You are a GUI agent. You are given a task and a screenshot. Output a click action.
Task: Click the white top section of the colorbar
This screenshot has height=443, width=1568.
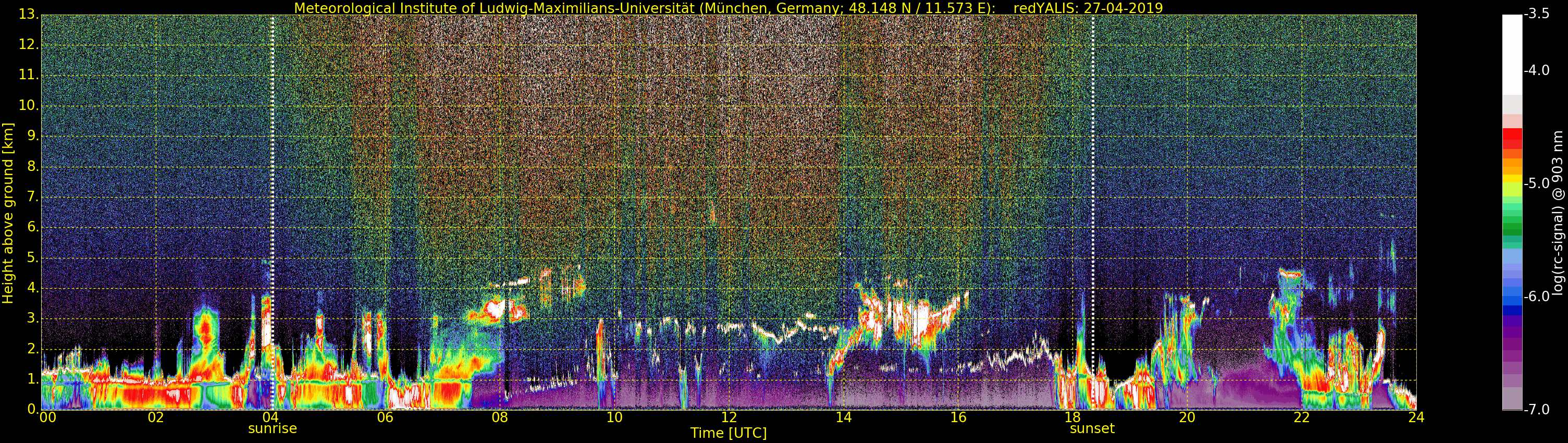point(1512,55)
